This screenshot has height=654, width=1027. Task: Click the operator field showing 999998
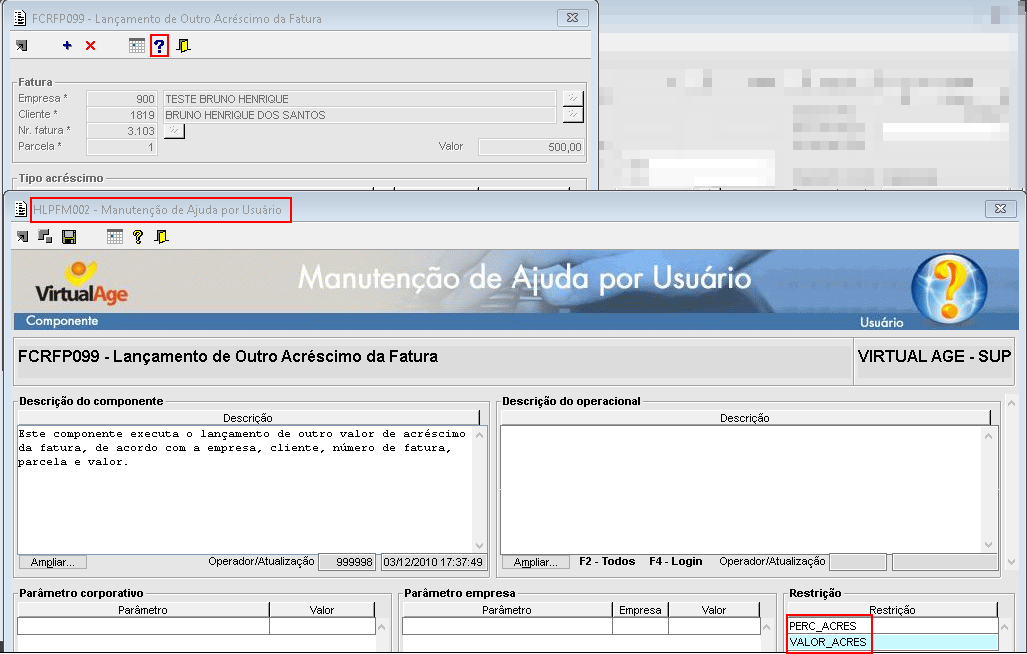[347, 562]
